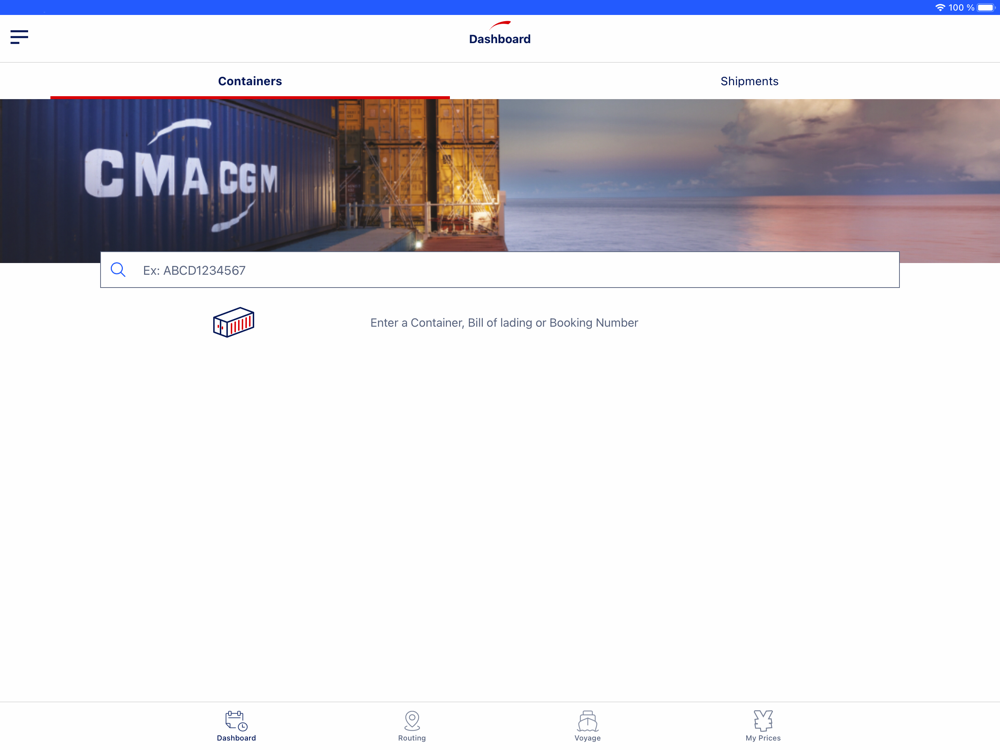Focus the container number search field

click(x=500, y=270)
